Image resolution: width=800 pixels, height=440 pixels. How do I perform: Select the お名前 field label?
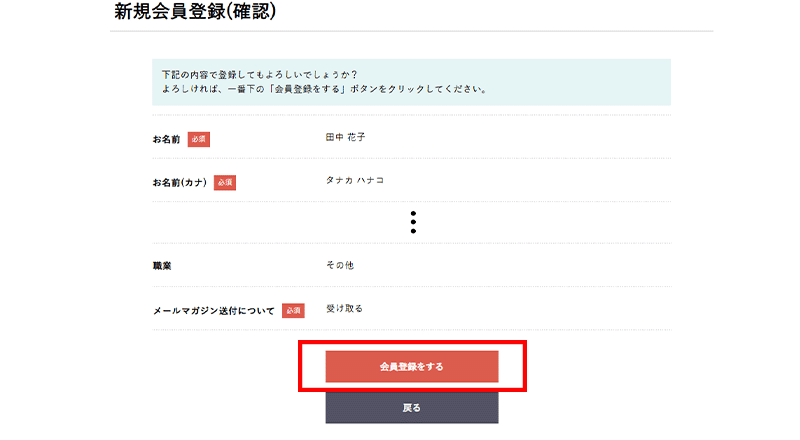[x=166, y=139]
